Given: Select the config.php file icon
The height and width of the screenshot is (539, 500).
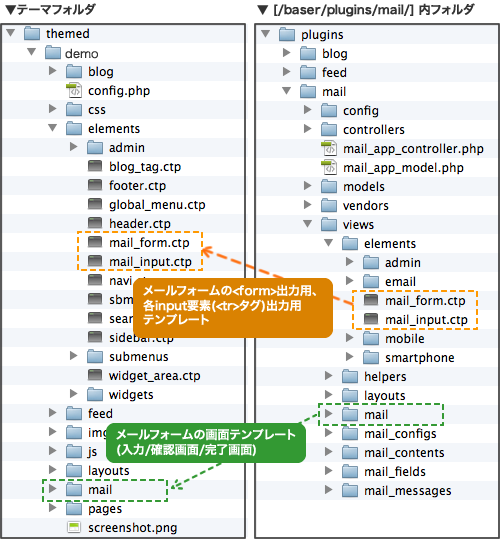Looking at the screenshot, I should coord(74,90).
